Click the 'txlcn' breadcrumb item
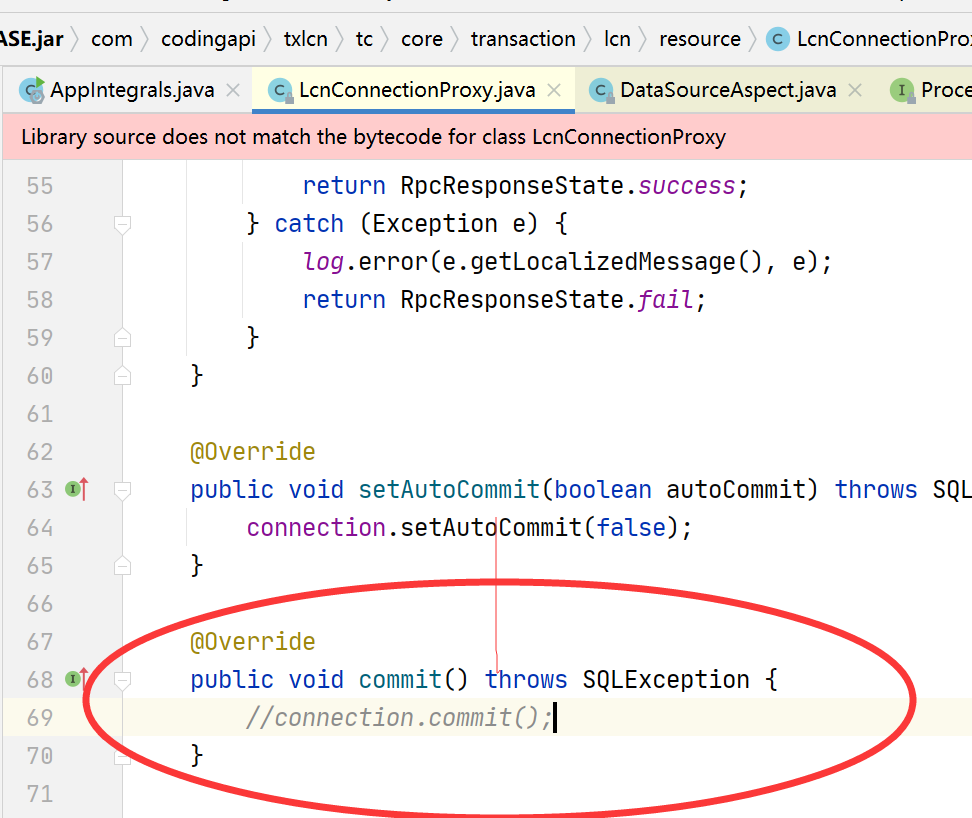The width and height of the screenshot is (972, 818). click(x=306, y=39)
